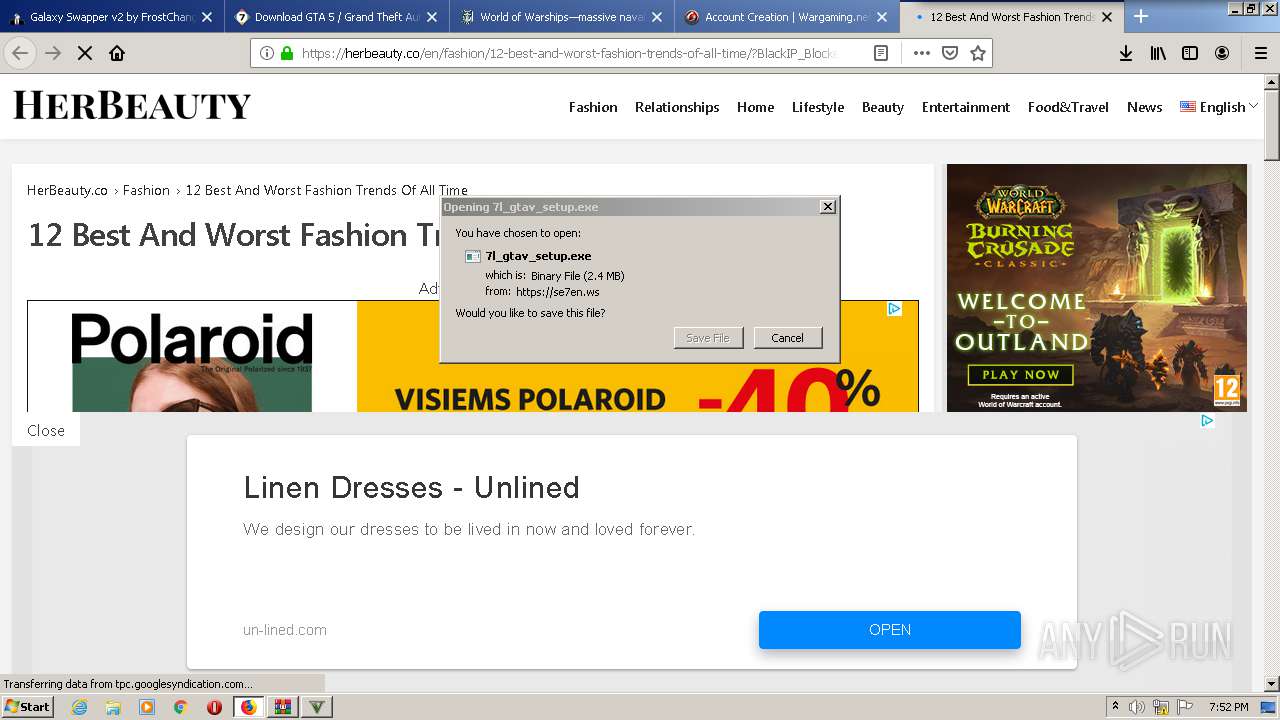
Task: Show hidden system tray icons
Action: click(x=1116, y=707)
